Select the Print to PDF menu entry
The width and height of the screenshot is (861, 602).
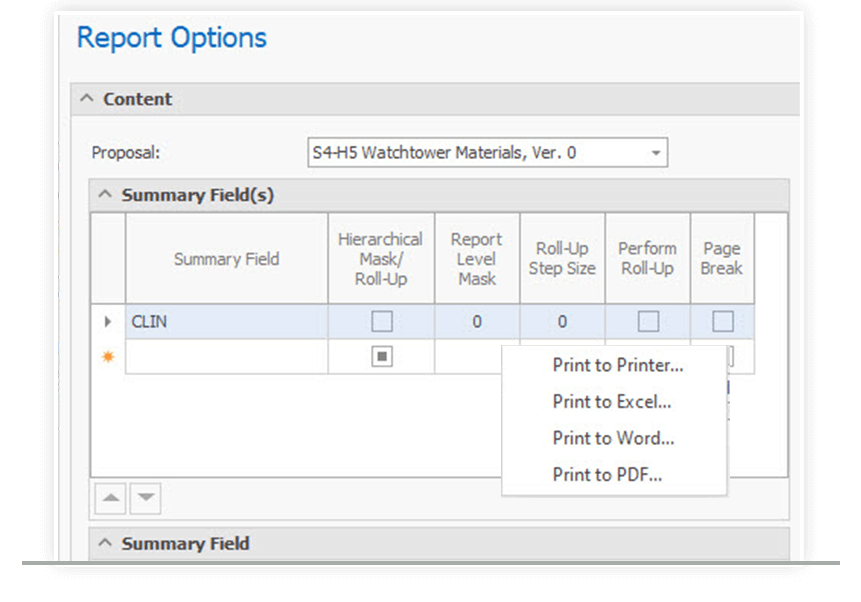pyautogui.click(x=608, y=474)
